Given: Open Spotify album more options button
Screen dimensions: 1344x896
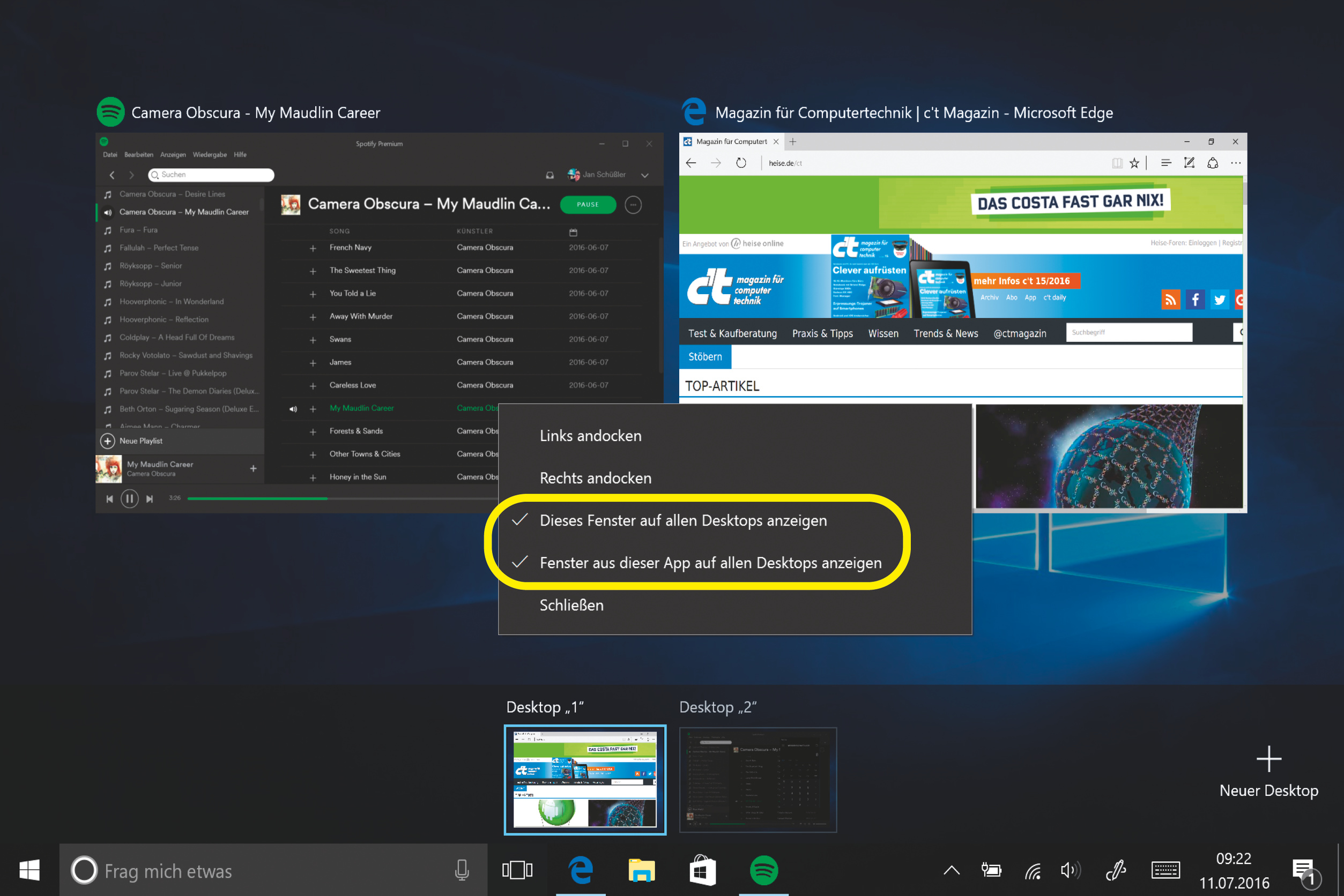Looking at the screenshot, I should point(633,205).
